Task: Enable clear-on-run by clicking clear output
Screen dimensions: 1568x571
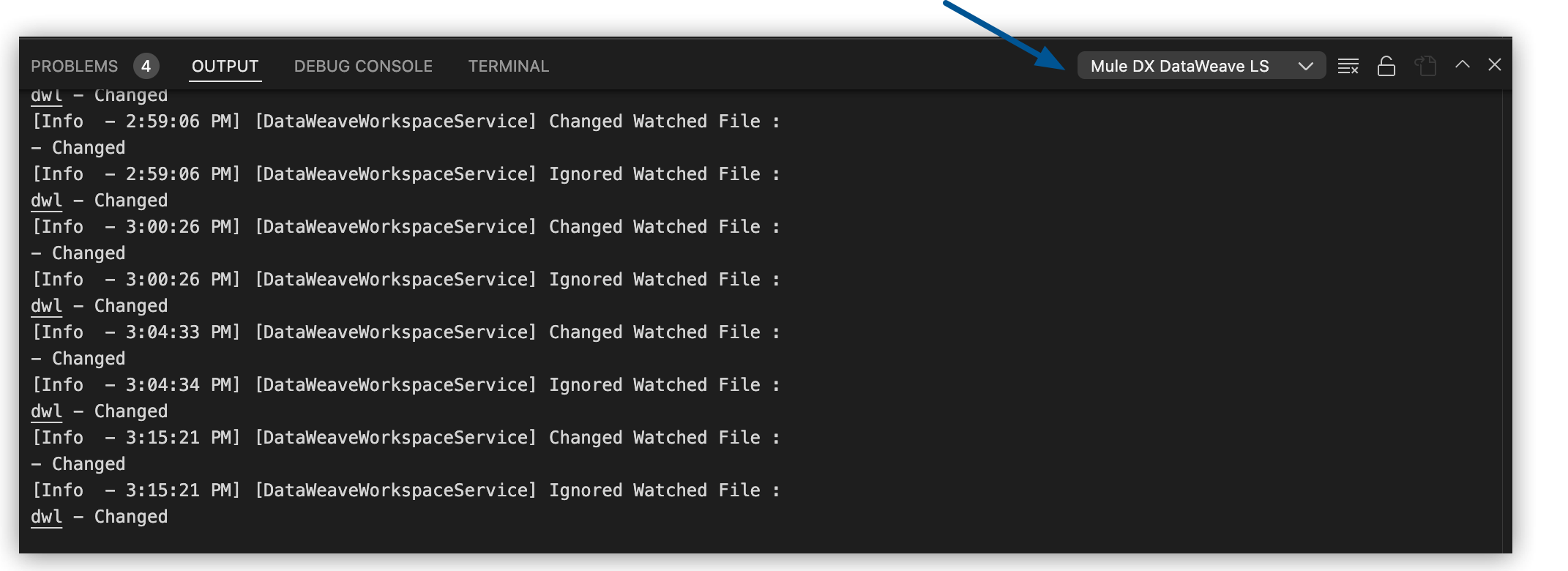Action: pos(1346,65)
